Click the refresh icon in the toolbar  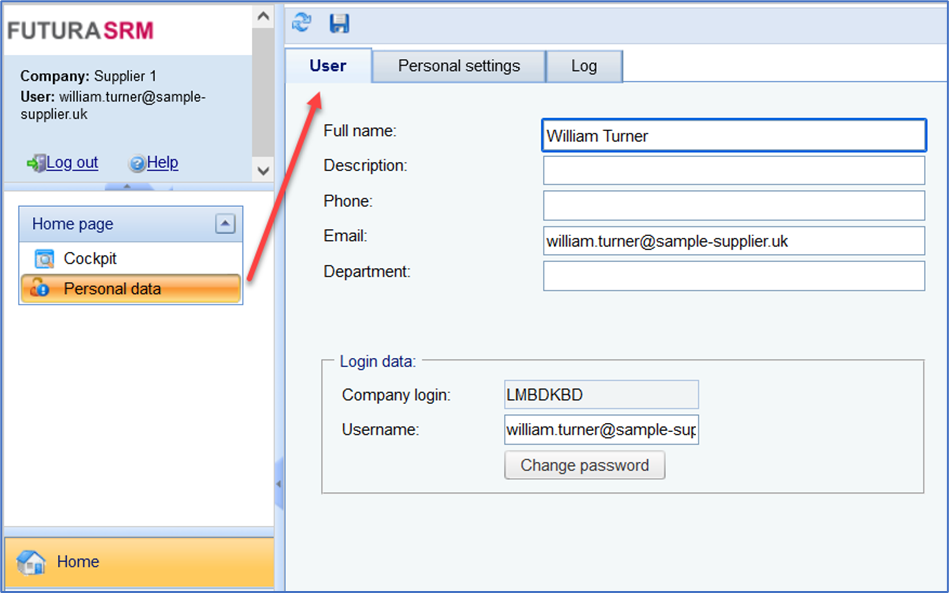coord(302,22)
